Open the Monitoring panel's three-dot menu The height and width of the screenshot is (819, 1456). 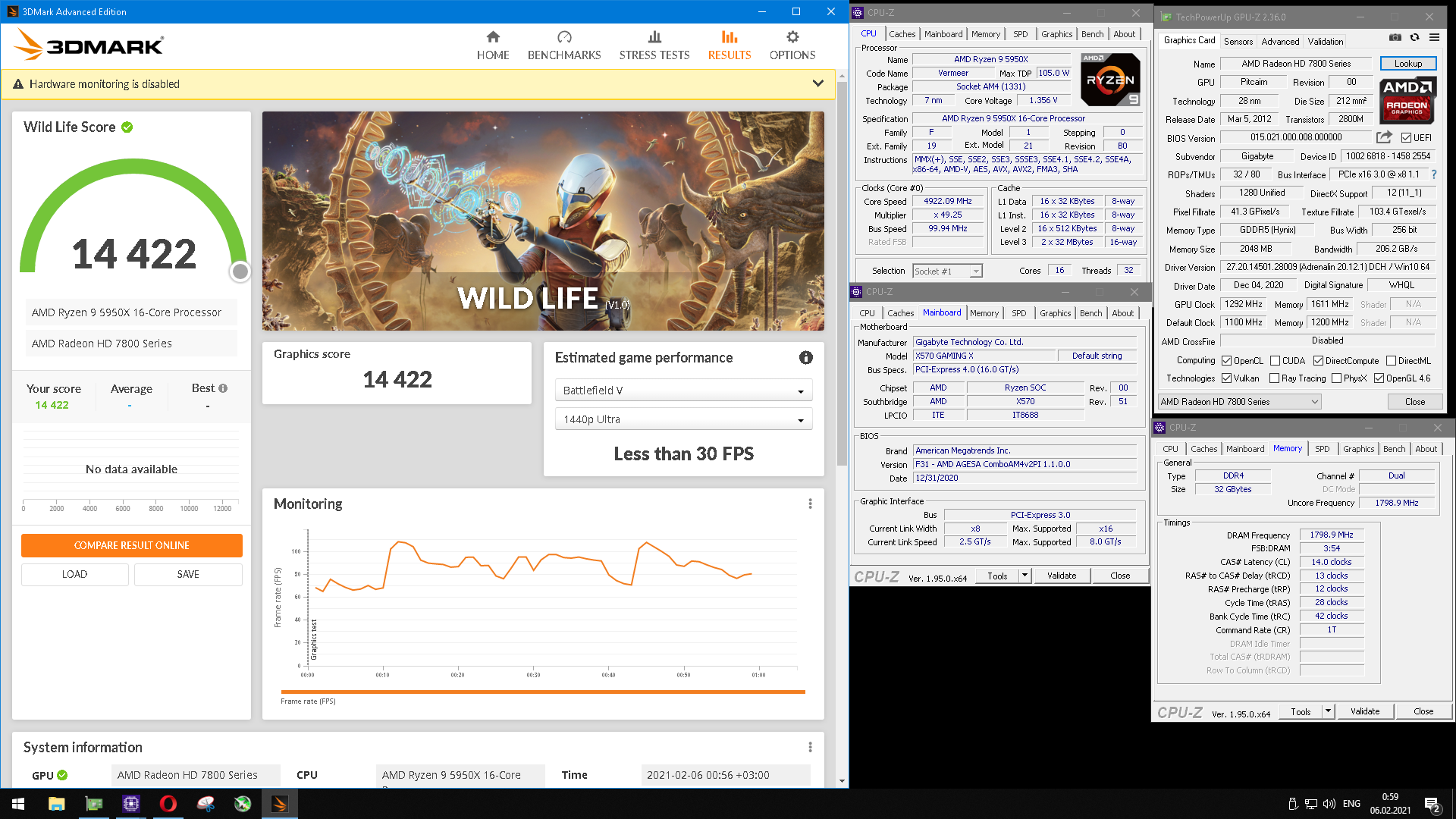tap(810, 504)
